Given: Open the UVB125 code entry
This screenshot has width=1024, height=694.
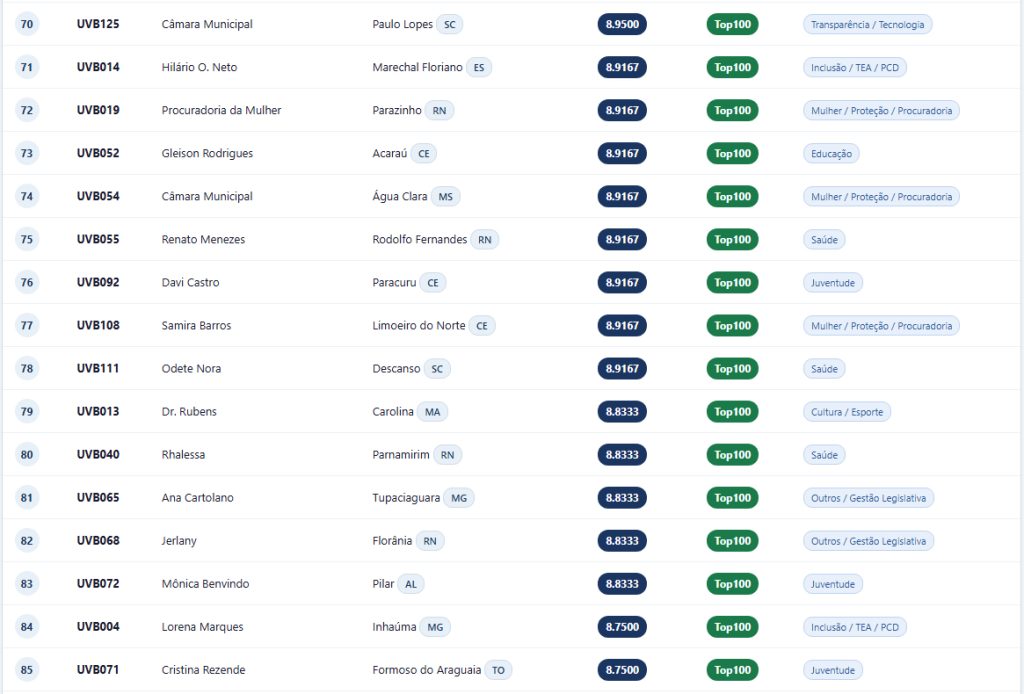Looking at the screenshot, I should coord(98,24).
